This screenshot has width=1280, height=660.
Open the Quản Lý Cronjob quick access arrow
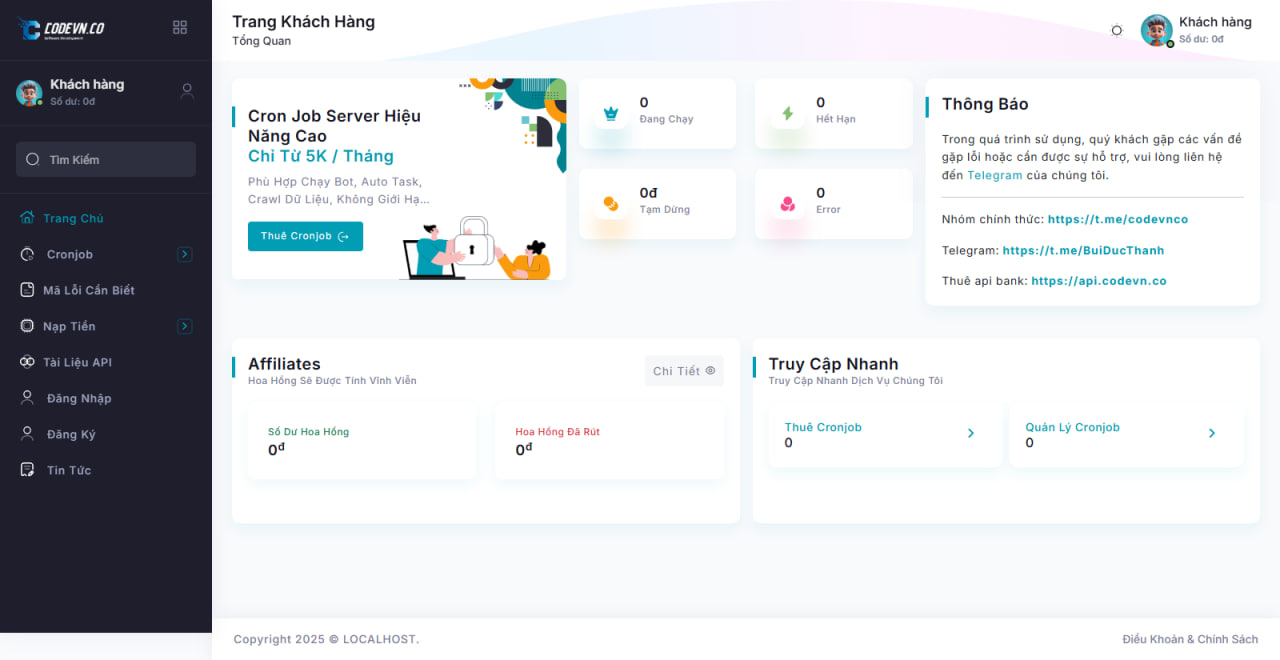1211,433
